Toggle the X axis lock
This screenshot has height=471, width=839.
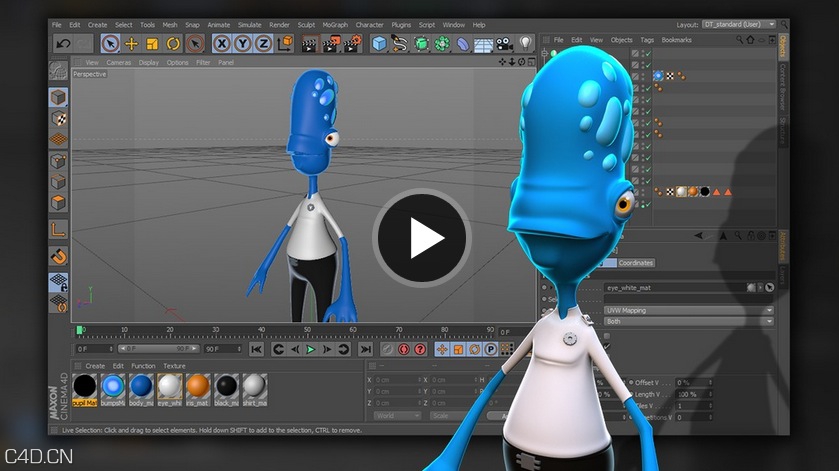tap(222, 44)
